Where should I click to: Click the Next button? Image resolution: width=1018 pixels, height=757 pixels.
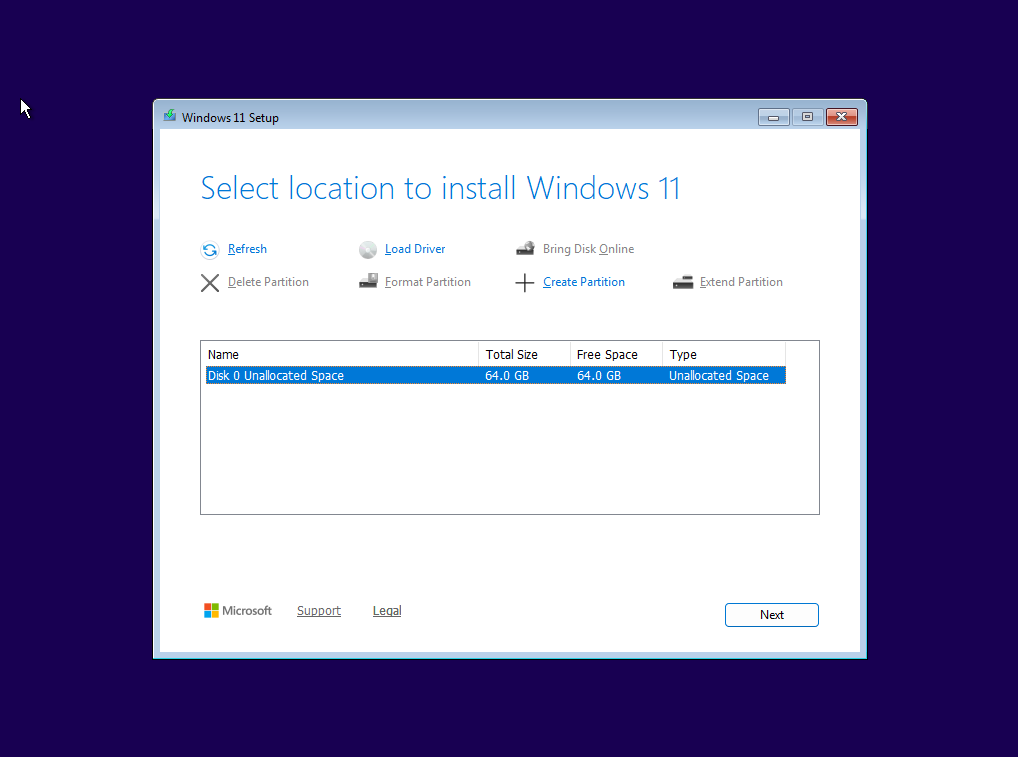771,615
